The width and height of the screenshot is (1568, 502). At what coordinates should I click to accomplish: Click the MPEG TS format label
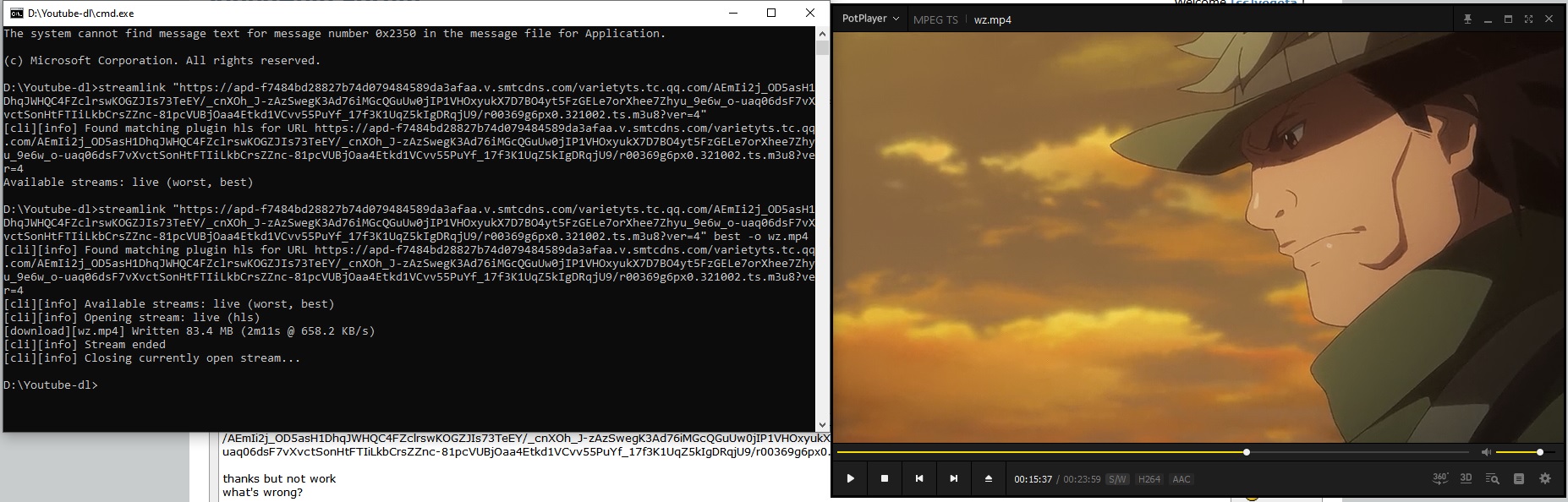click(x=935, y=19)
